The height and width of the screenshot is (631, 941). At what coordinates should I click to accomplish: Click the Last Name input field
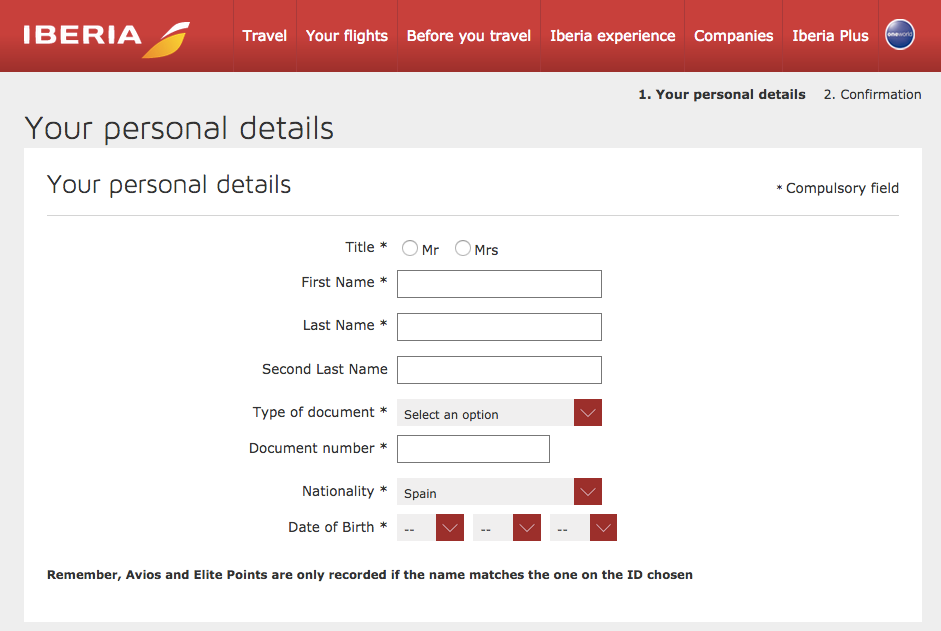coord(499,327)
